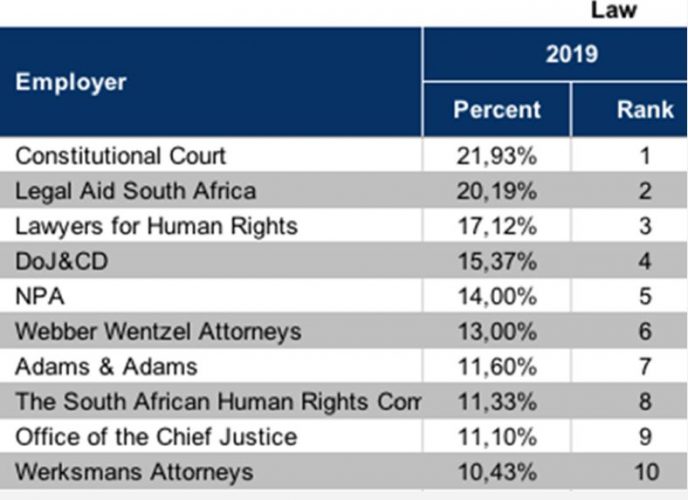The width and height of the screenshot is (688, 500).
Task: Select the 13,00% percent cell
Action: [x=496, y=331]
